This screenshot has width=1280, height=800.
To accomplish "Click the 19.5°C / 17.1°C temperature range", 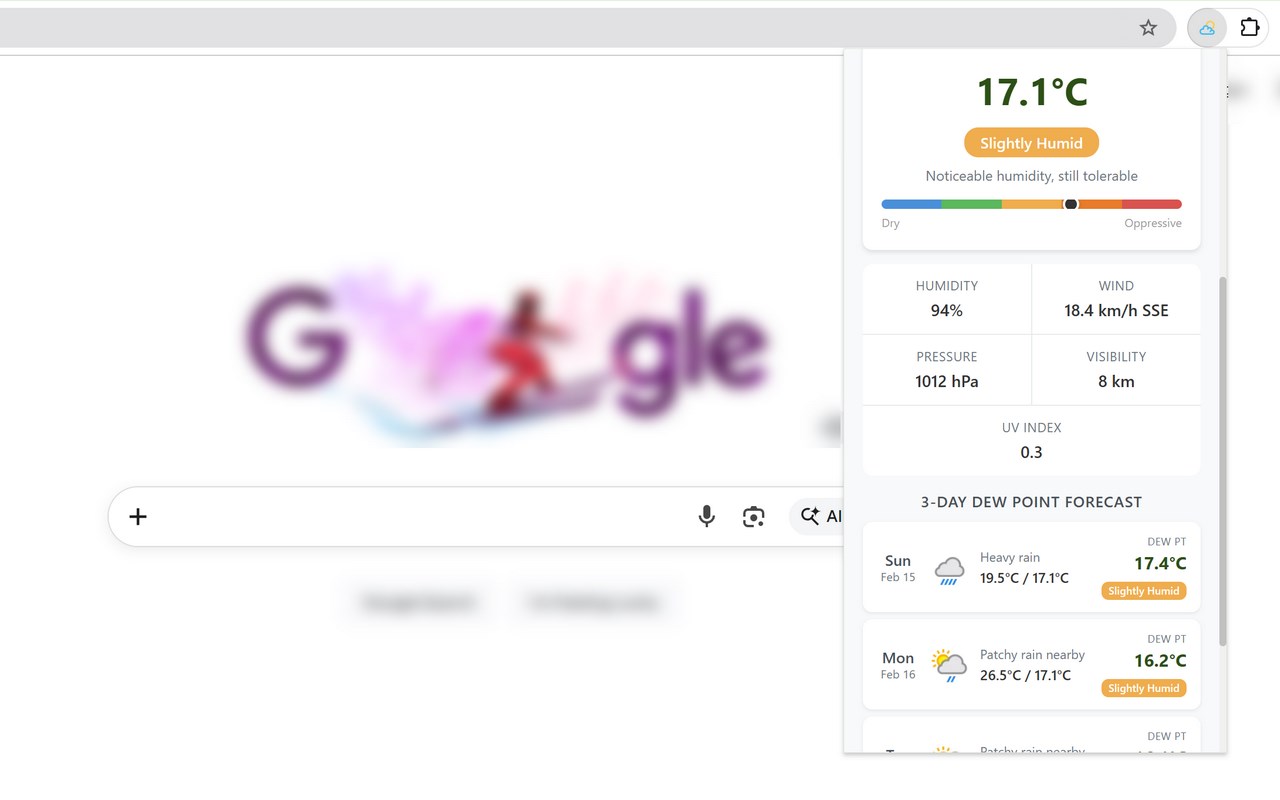I will [1025, 578].
